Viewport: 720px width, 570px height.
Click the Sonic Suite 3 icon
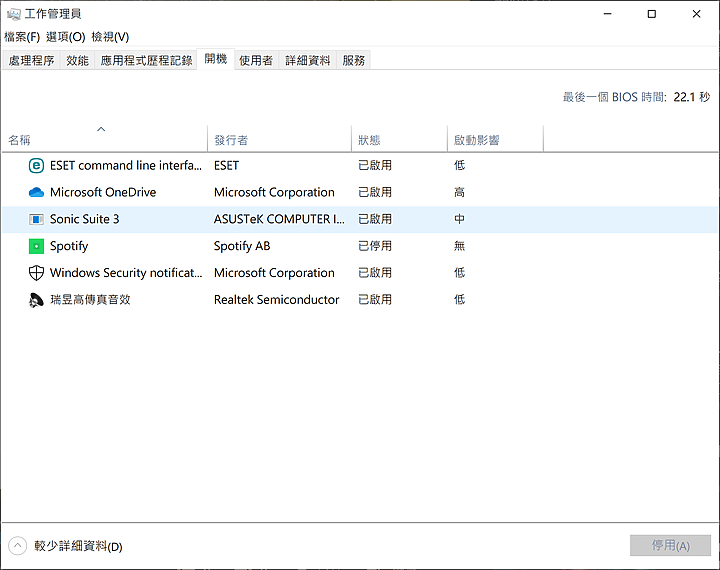coord(36,219)
